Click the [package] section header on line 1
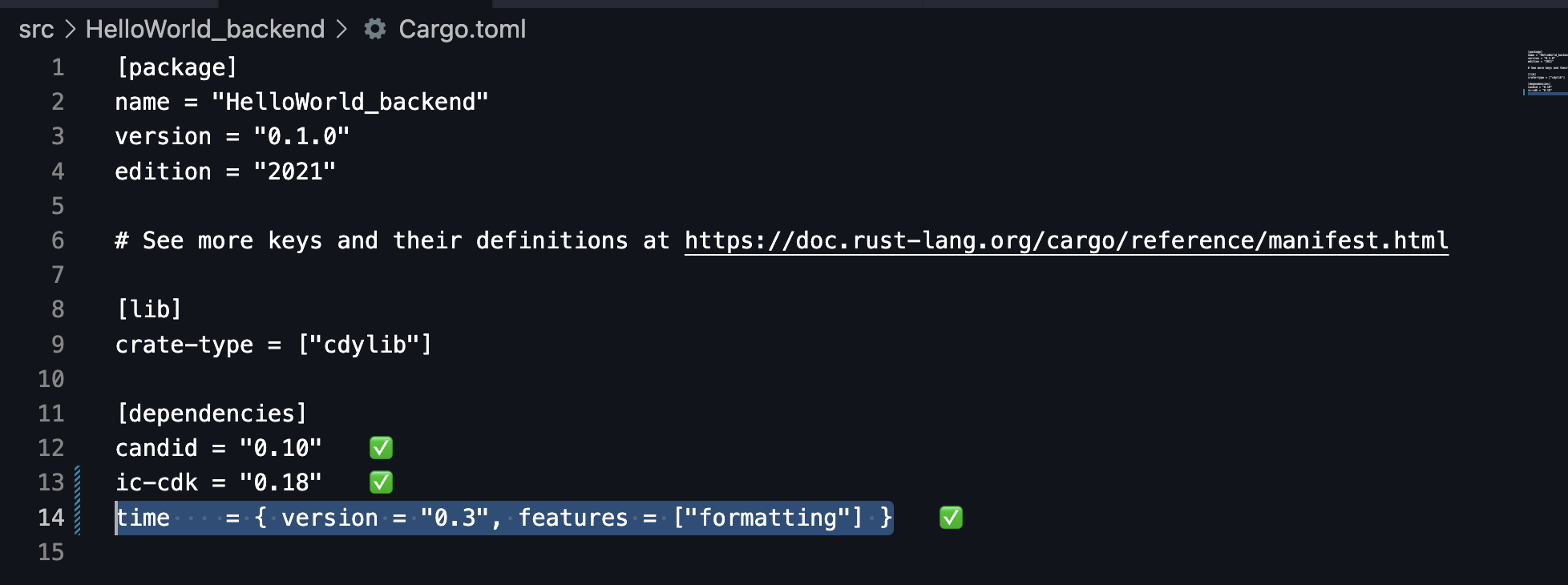 pos(176,67)
